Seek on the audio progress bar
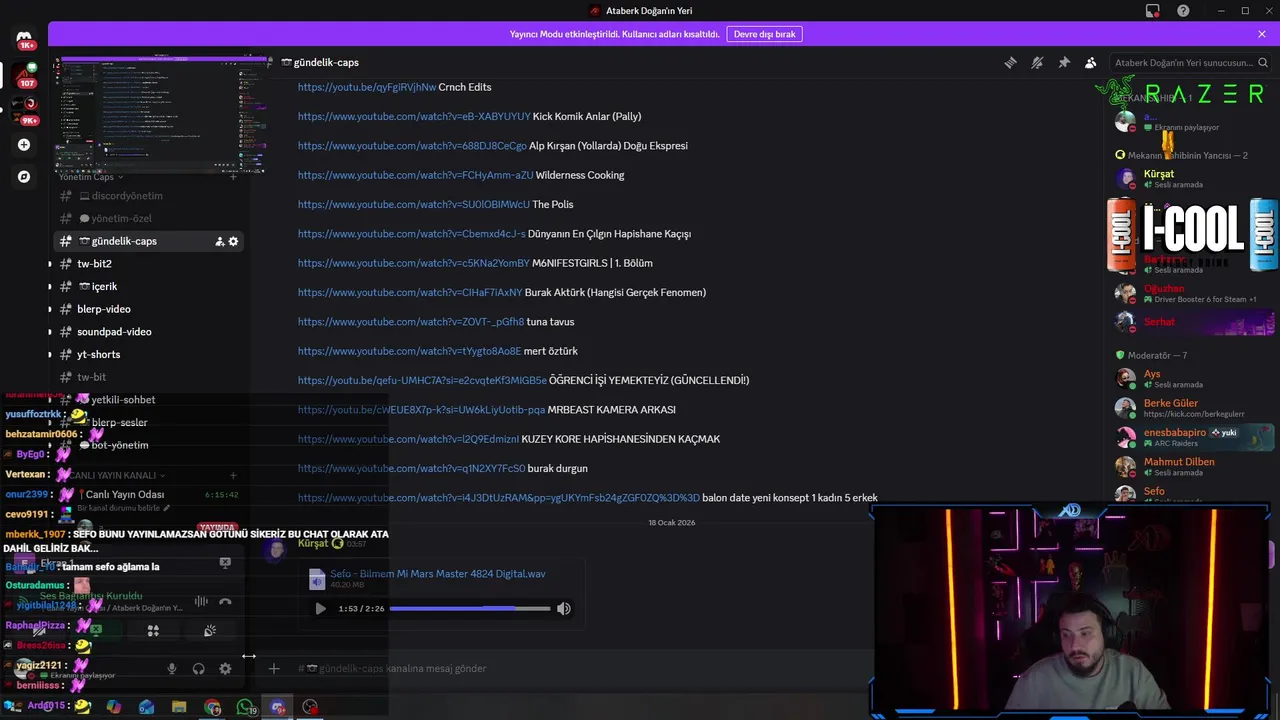1280x720 pixels. point(470,608)
